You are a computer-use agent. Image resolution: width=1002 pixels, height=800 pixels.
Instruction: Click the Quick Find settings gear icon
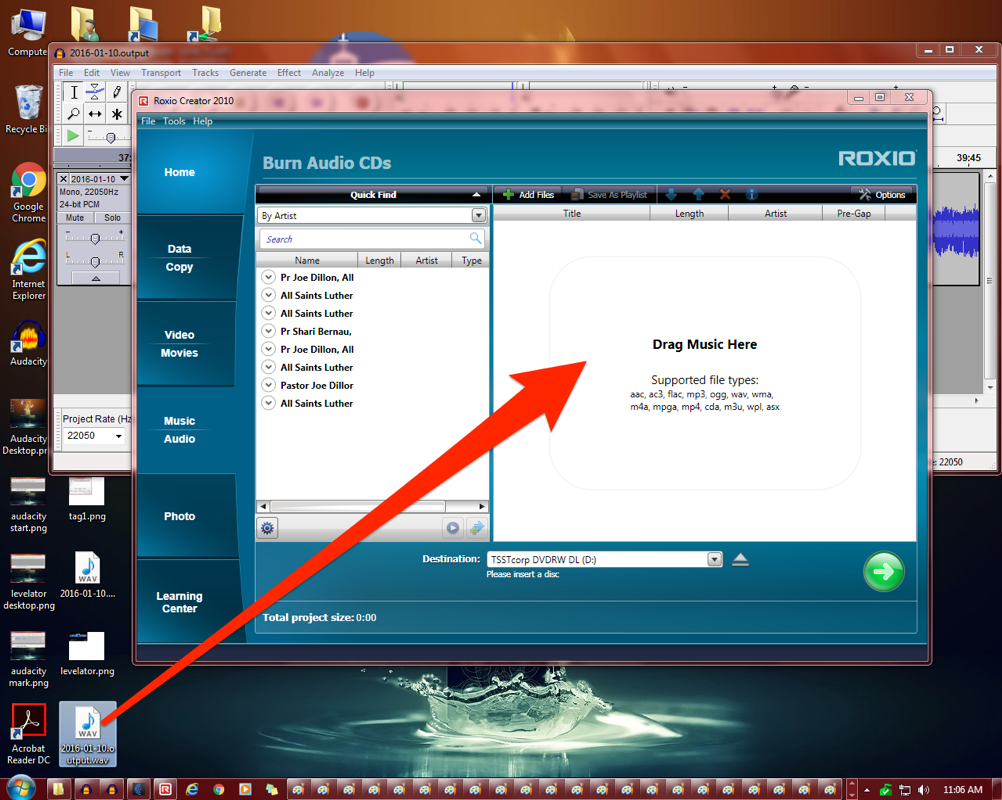coord(267,528)
